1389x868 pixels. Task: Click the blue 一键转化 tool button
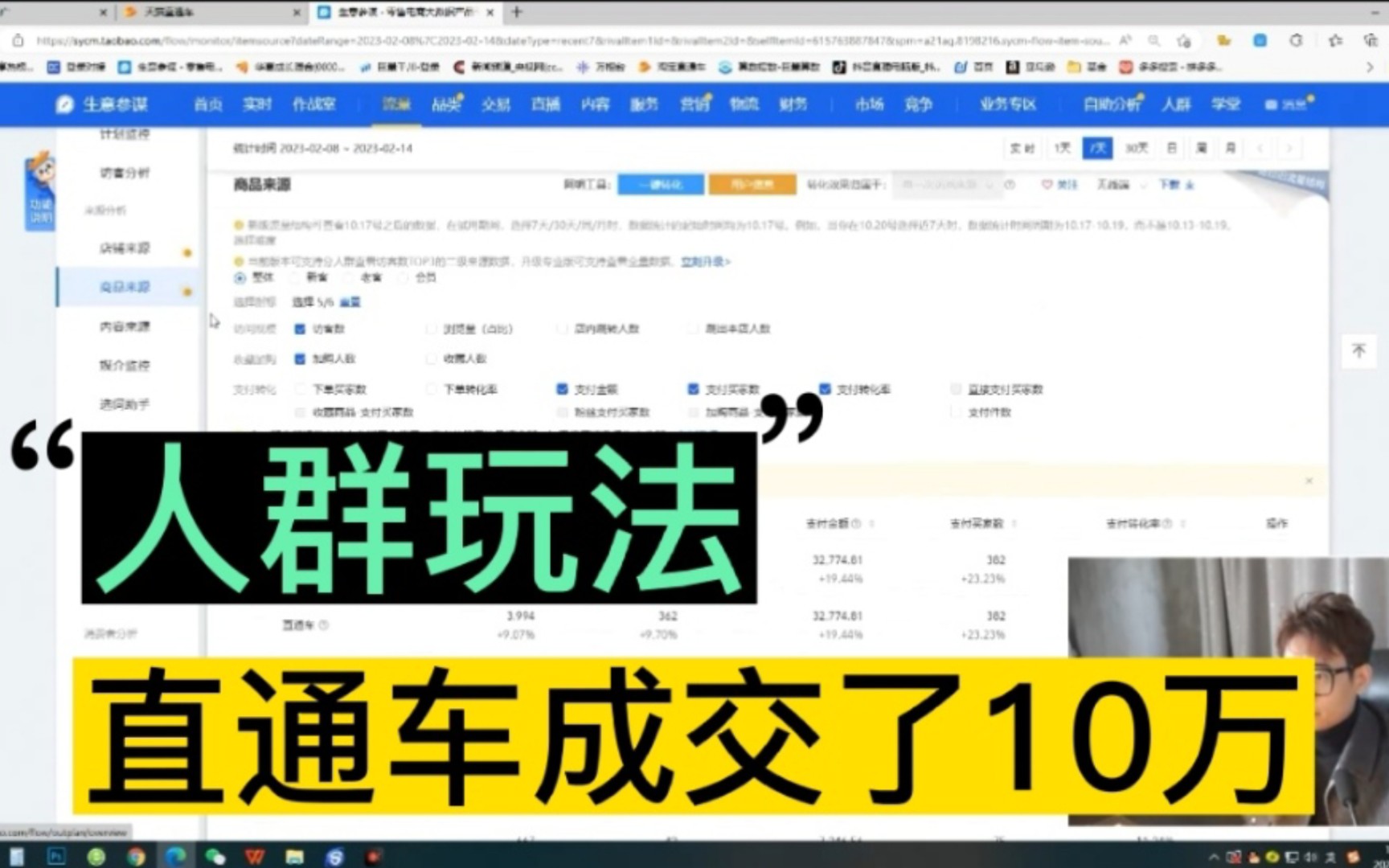(x=661, y=185)
